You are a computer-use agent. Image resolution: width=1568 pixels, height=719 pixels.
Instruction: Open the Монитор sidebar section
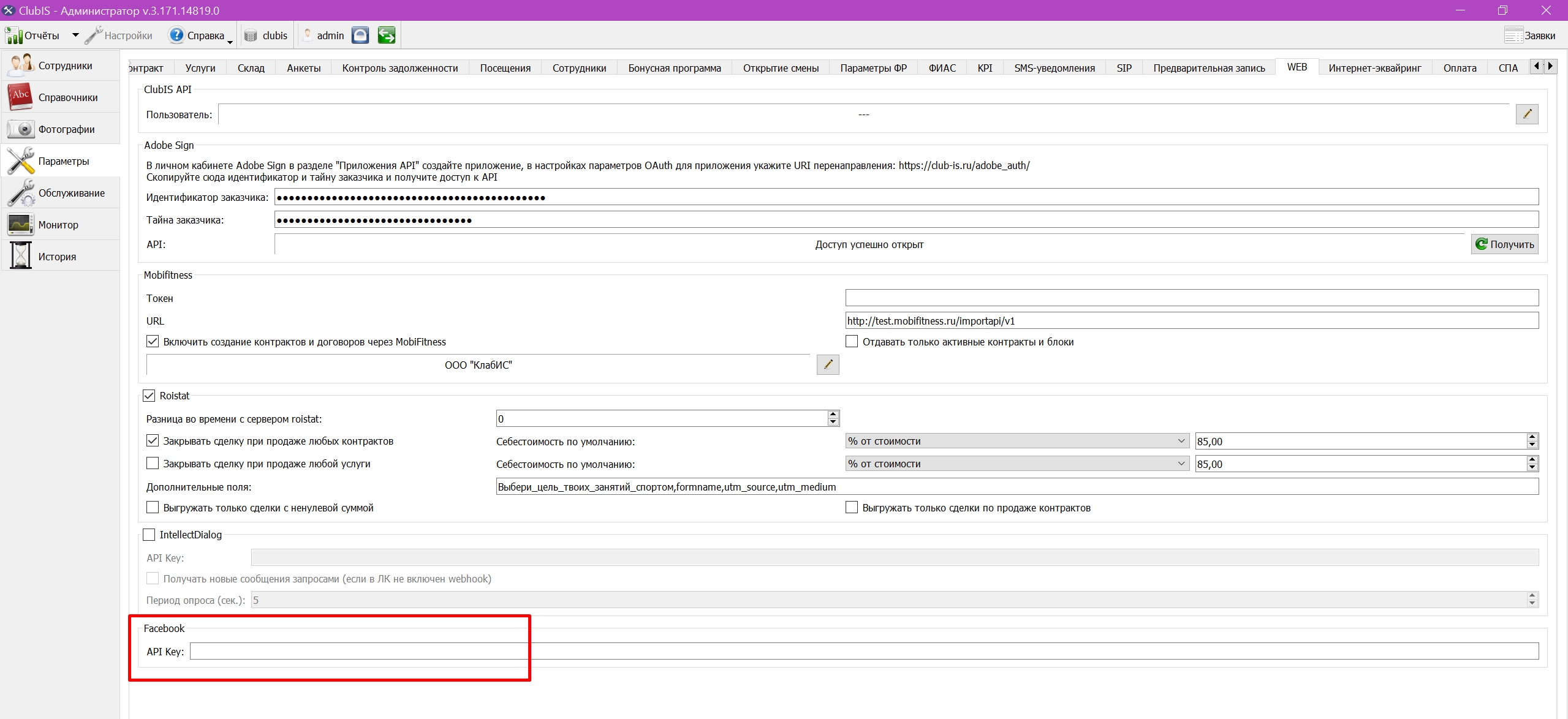(x=60, y=225)
